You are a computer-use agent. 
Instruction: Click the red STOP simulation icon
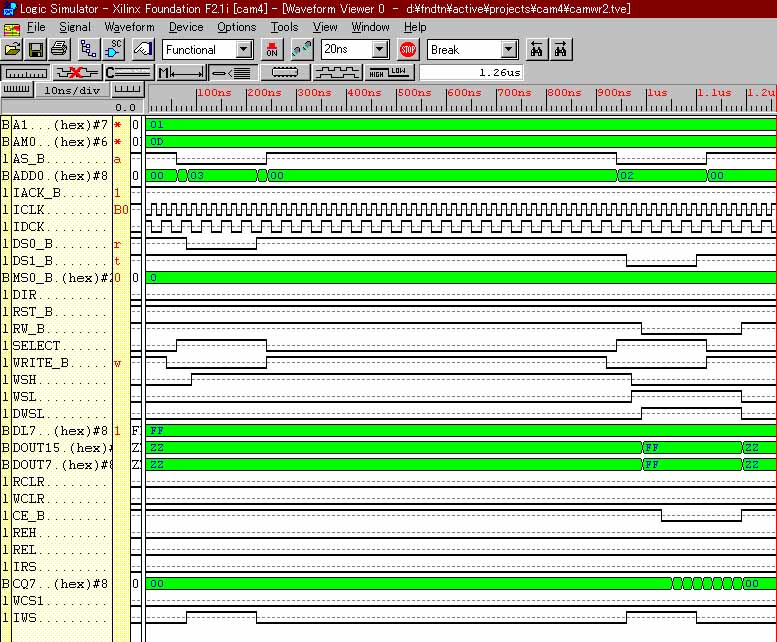tap(408, 49)
